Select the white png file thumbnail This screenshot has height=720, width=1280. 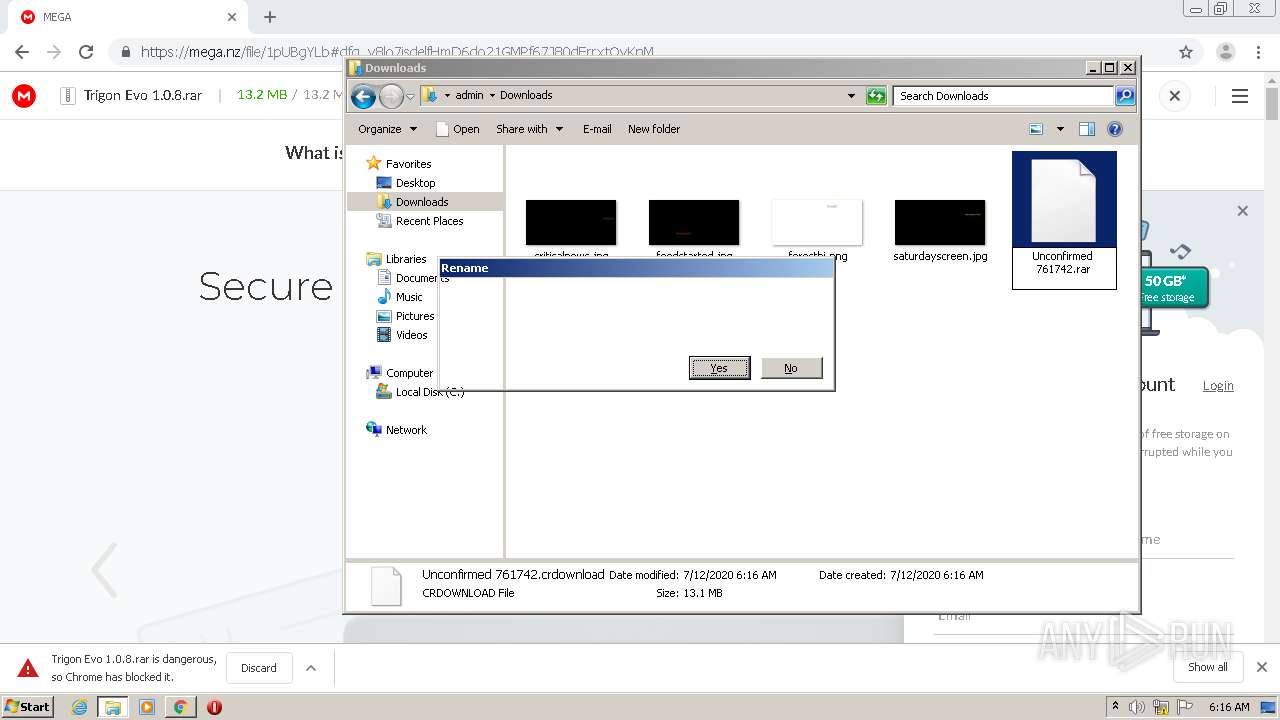click(817, 224)
